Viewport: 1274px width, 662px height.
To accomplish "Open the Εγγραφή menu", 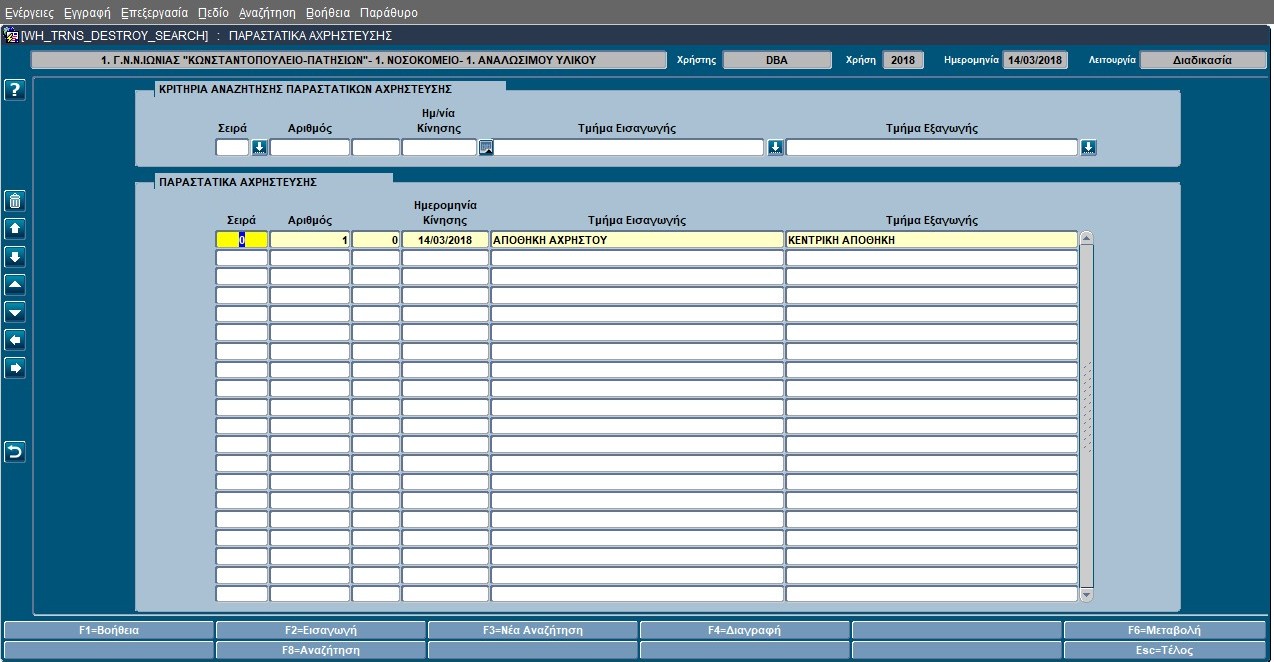I will coord(87,13).
